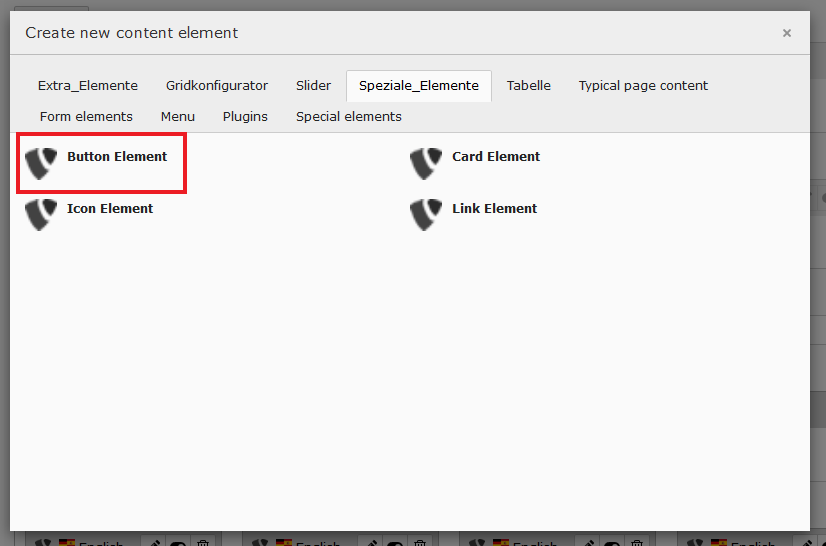Show the Form elements tab
The width and height of the screenshot is (826, 546).
[x=86, y=116]
